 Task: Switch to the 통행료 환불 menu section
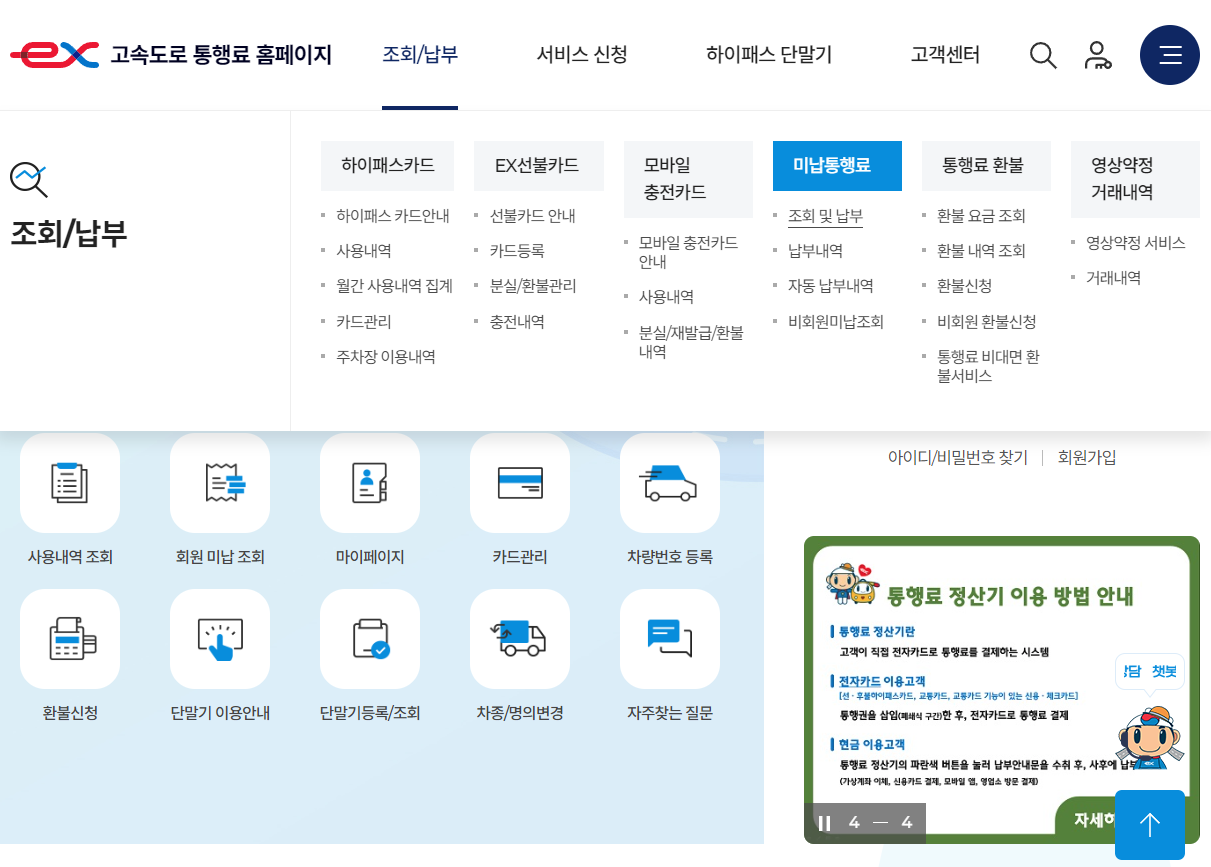(986, 165)
